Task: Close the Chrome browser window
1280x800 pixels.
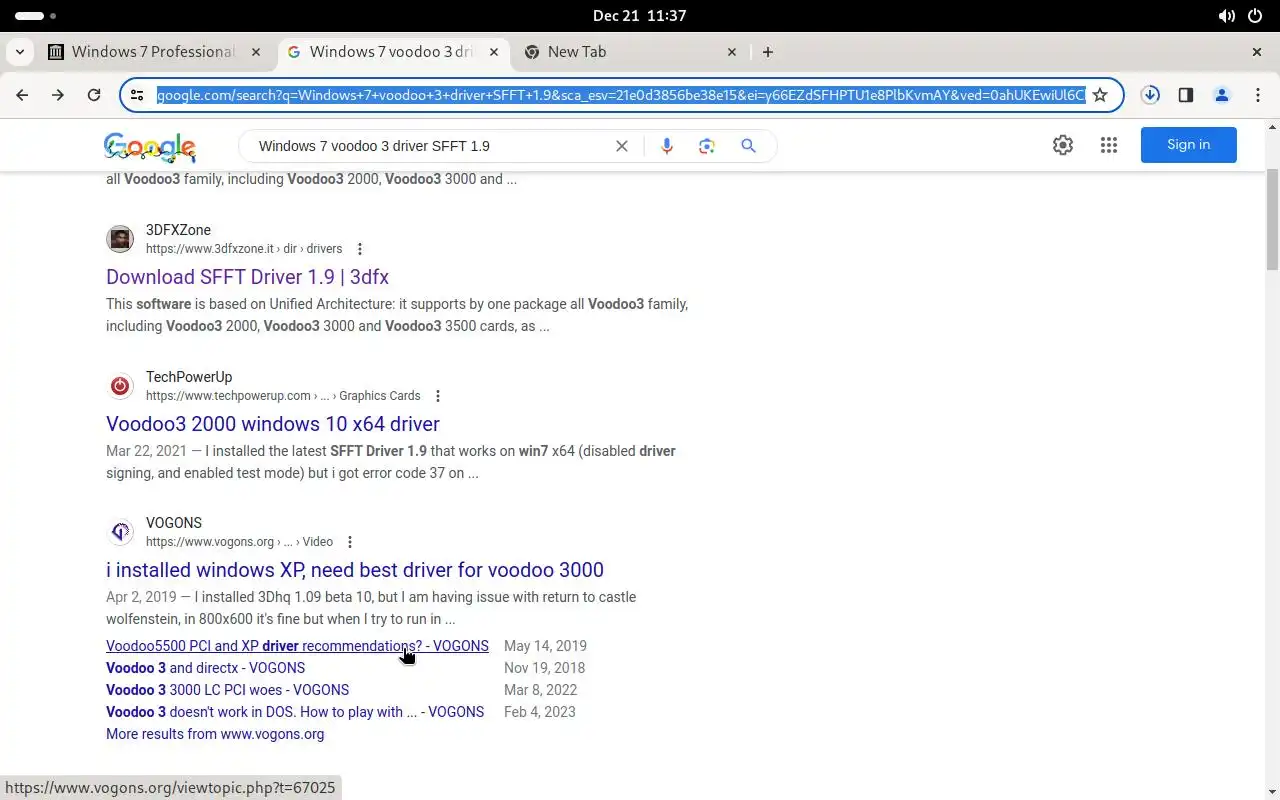Action: point(1257,52)
